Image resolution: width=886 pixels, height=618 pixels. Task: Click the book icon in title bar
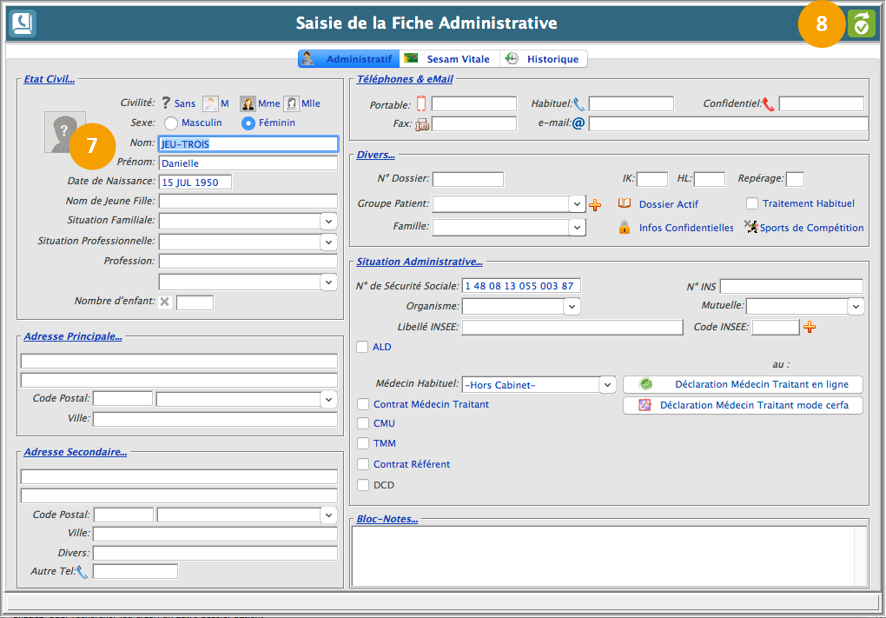click(x=22, y=23)
